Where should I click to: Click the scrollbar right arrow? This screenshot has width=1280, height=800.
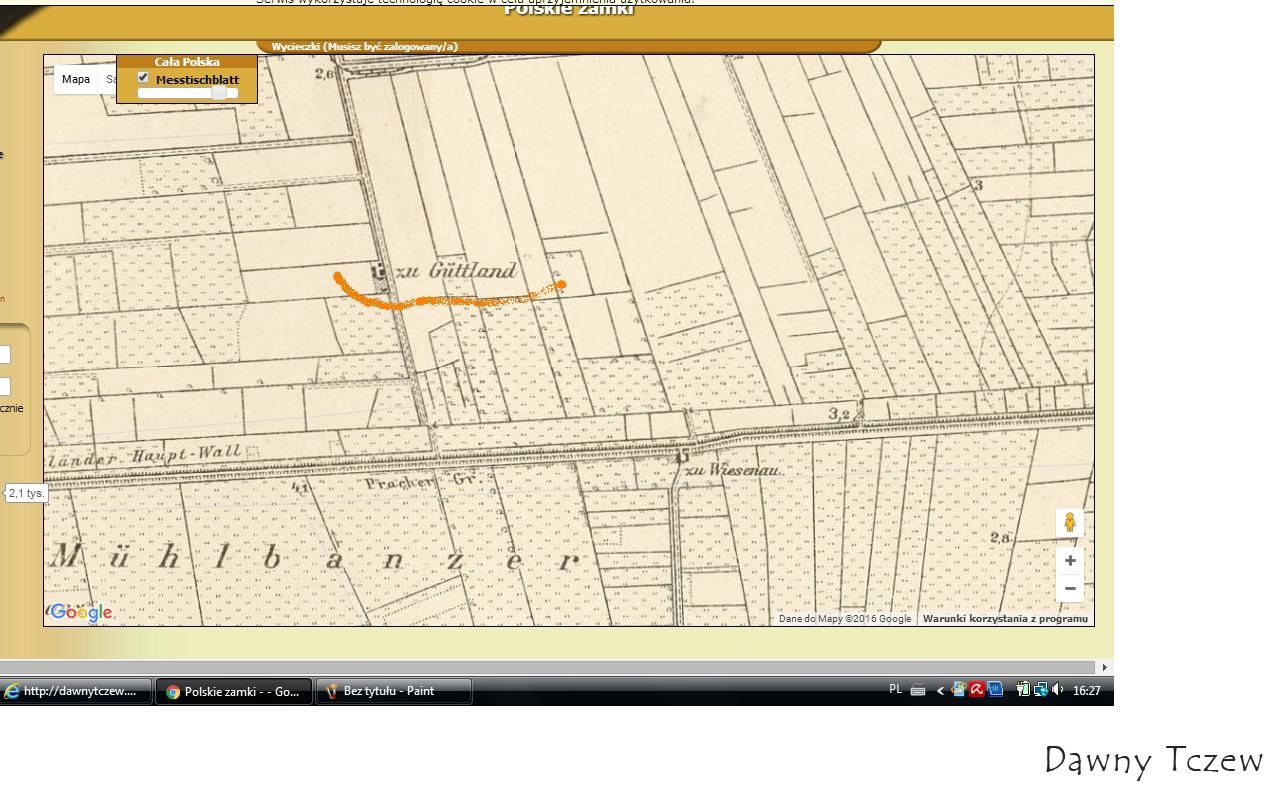[1105, 667]
